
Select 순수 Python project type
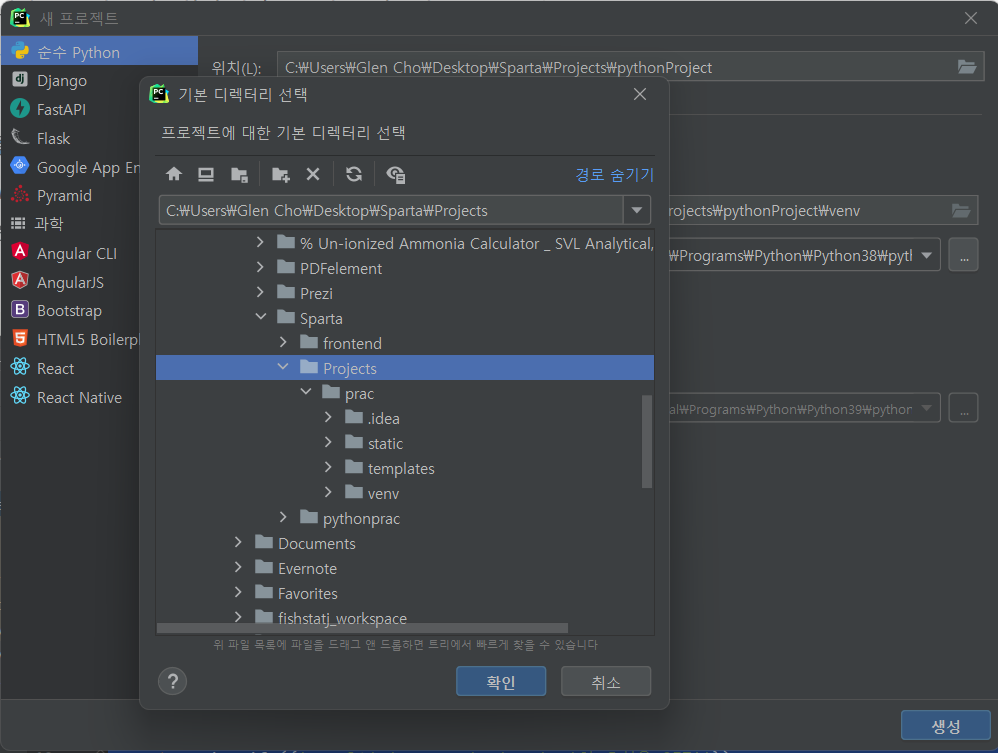click(99, 52)
